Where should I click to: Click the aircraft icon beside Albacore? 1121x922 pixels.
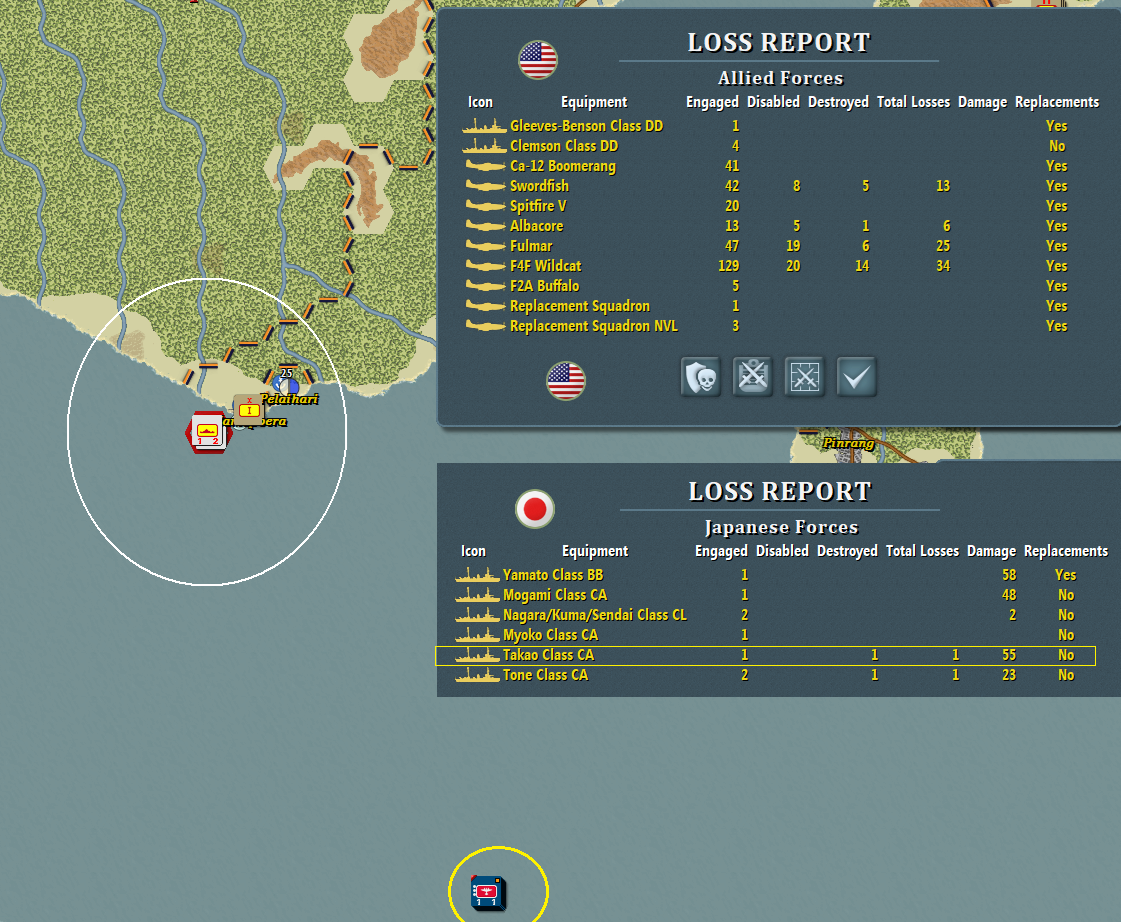coord(485,227)
